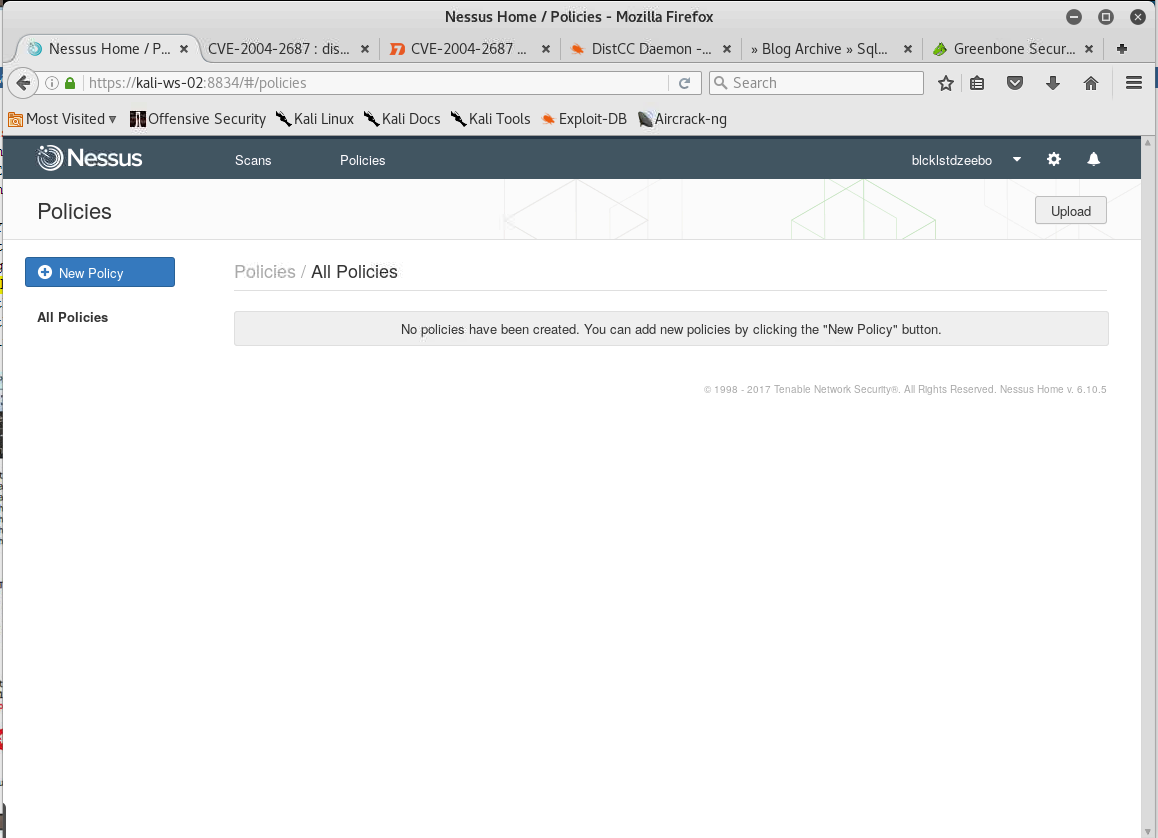
Task: Select All Policies in the sidebar
Action: [x=72, y=317]
